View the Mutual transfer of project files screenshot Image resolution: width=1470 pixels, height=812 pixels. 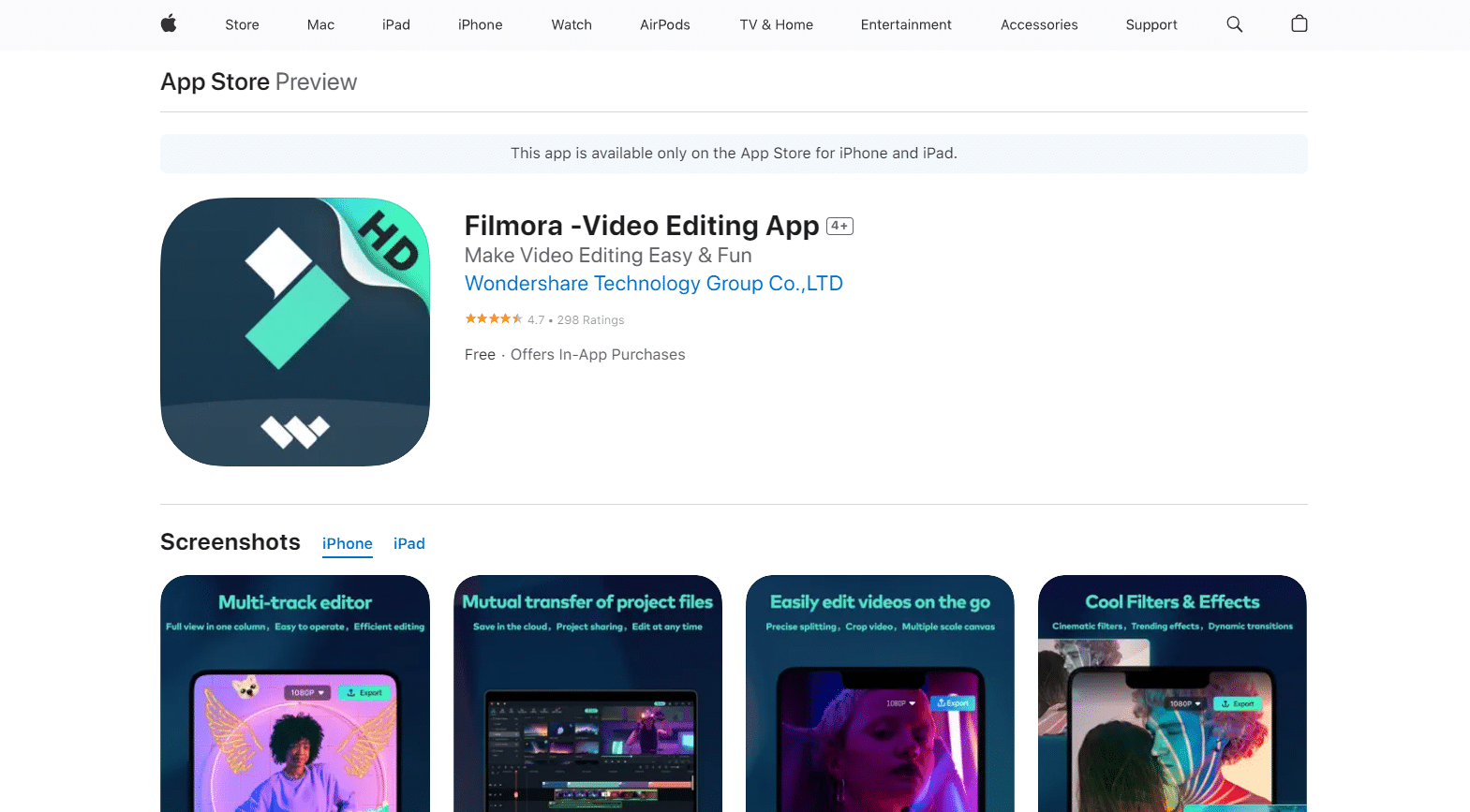[587, 693]
